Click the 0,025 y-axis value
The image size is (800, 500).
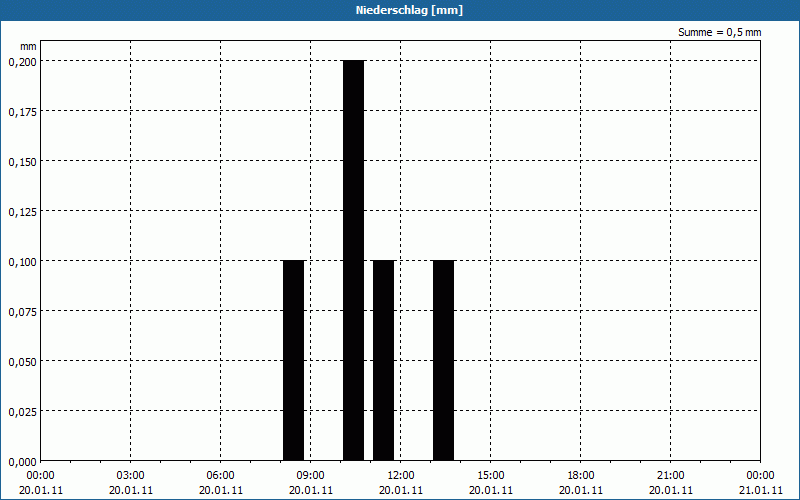[22, 412]
